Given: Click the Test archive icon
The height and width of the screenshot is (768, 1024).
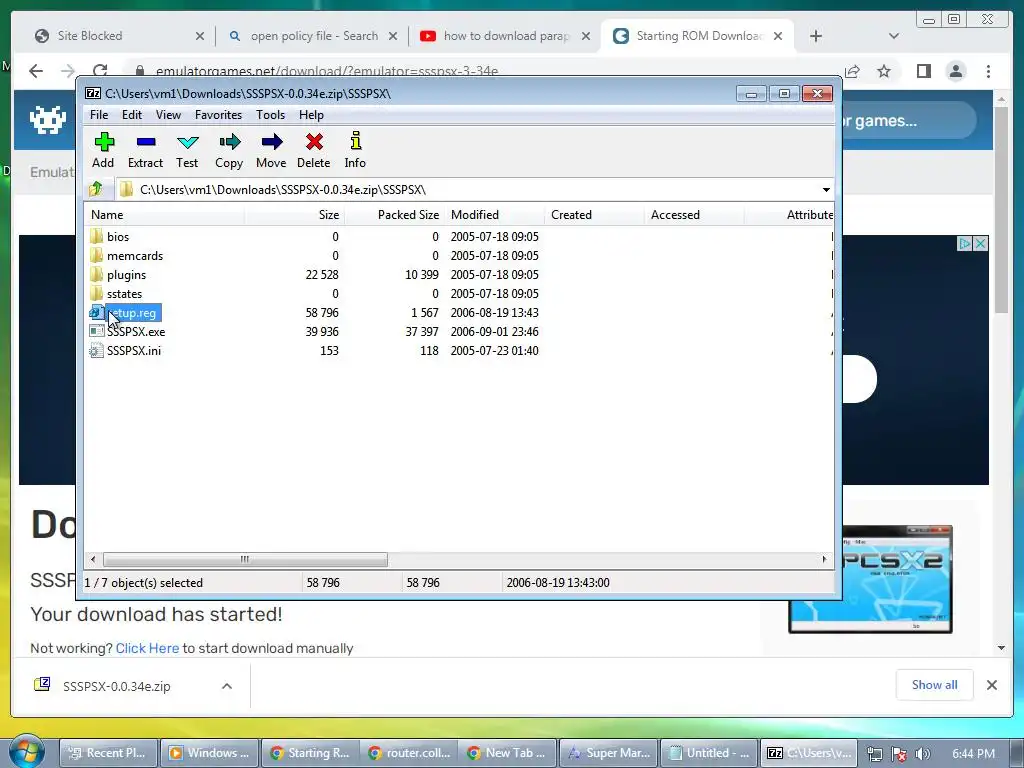Looking at the screenshot, I should click(x=187, y=150).
